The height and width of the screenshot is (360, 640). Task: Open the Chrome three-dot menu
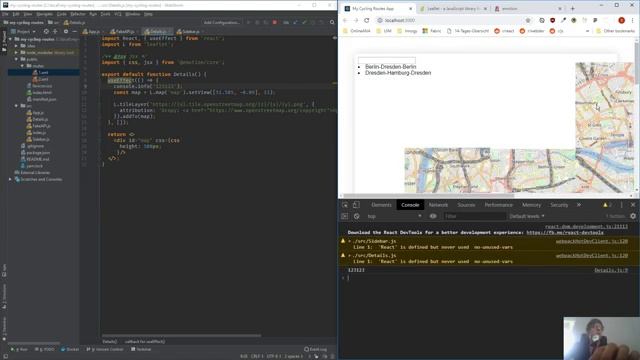[633, 20]
